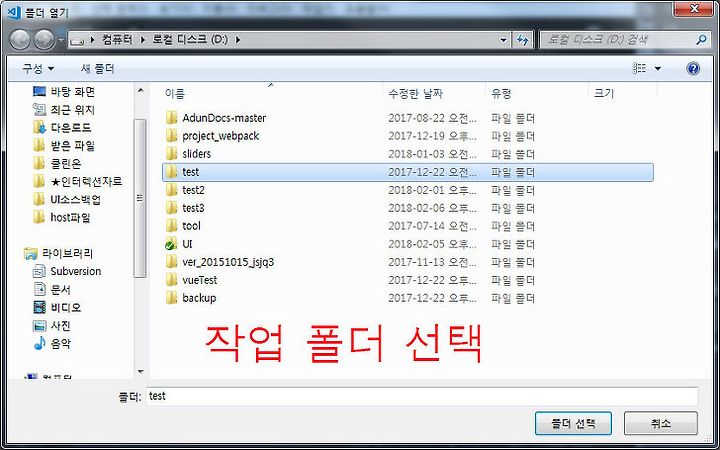This screenshot has width=720, height=450.
Task: Open the help question mark icon
Action: pyautogui.click(x=693, y=69)
